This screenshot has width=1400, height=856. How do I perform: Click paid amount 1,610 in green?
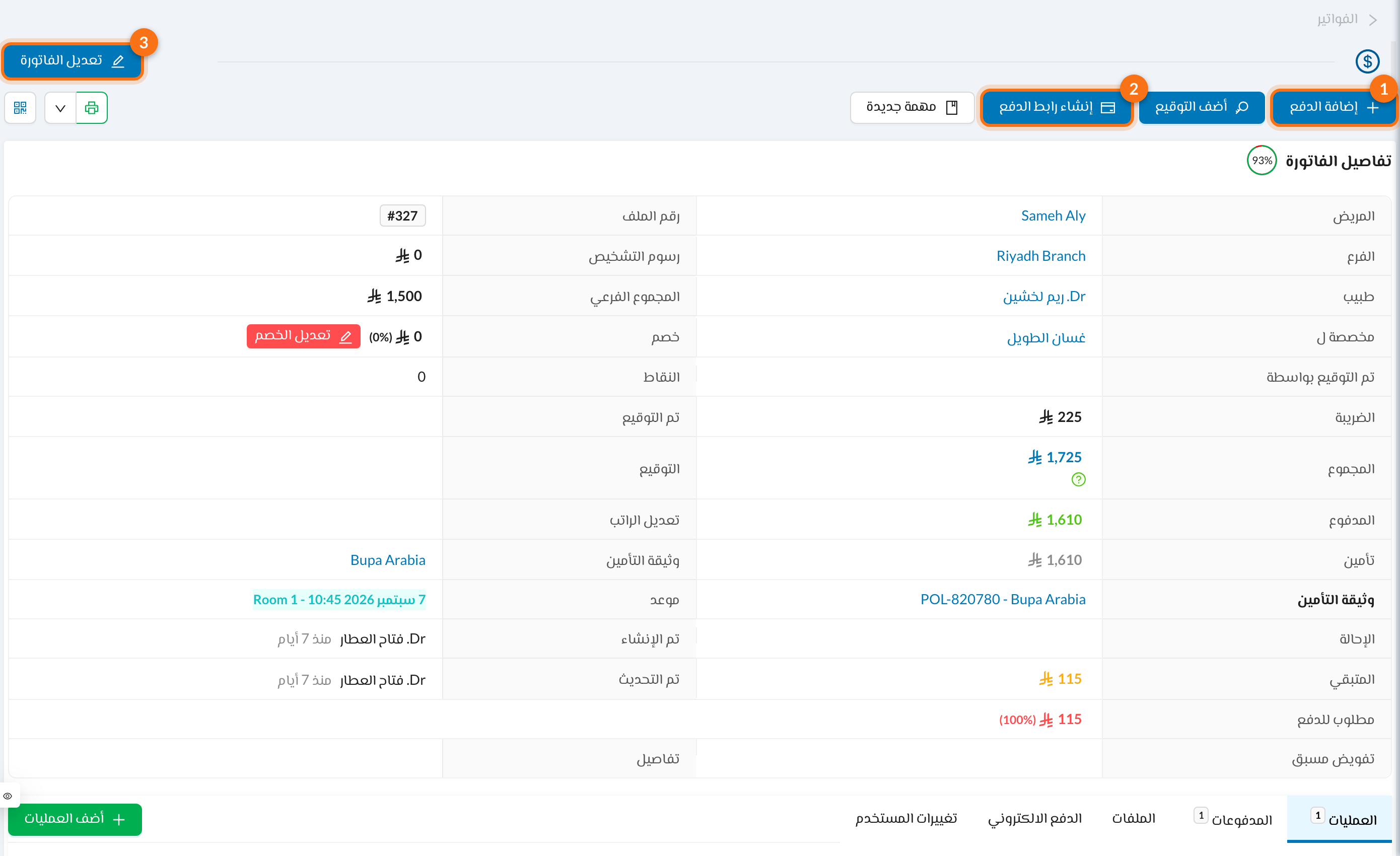pyautogui.click(x=1055, y=520)
